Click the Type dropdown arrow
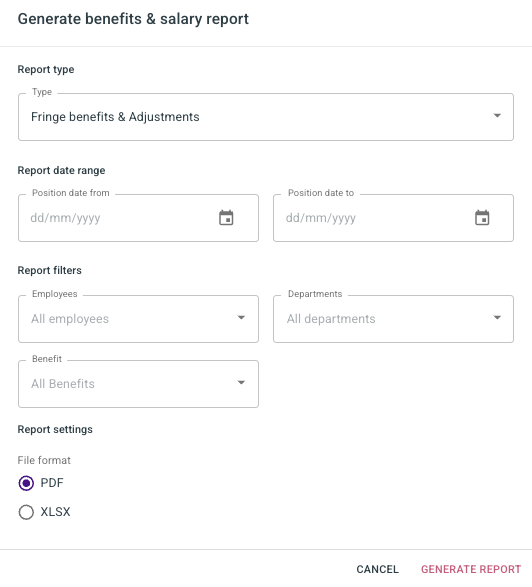Viewport: 532px width, 587px height. click(x=497, y=116)
